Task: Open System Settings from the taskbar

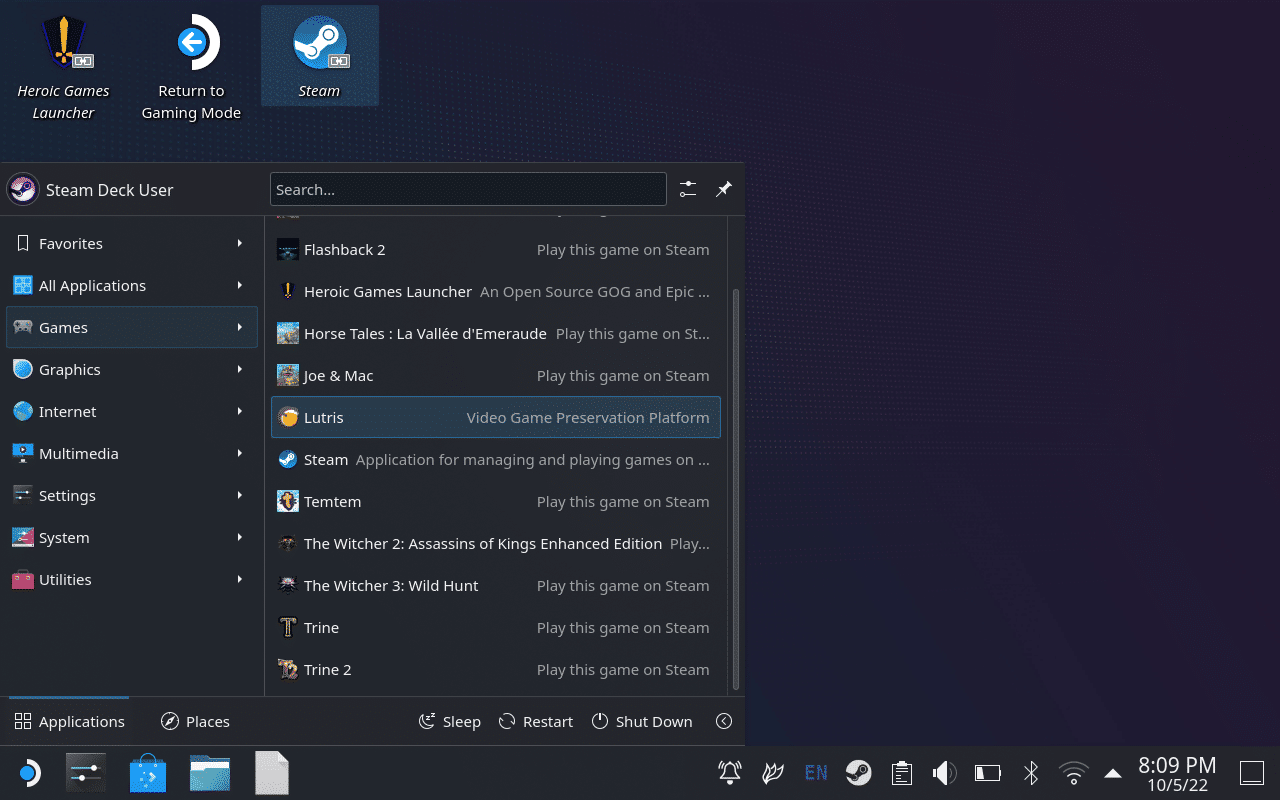Action: point(86,773)
